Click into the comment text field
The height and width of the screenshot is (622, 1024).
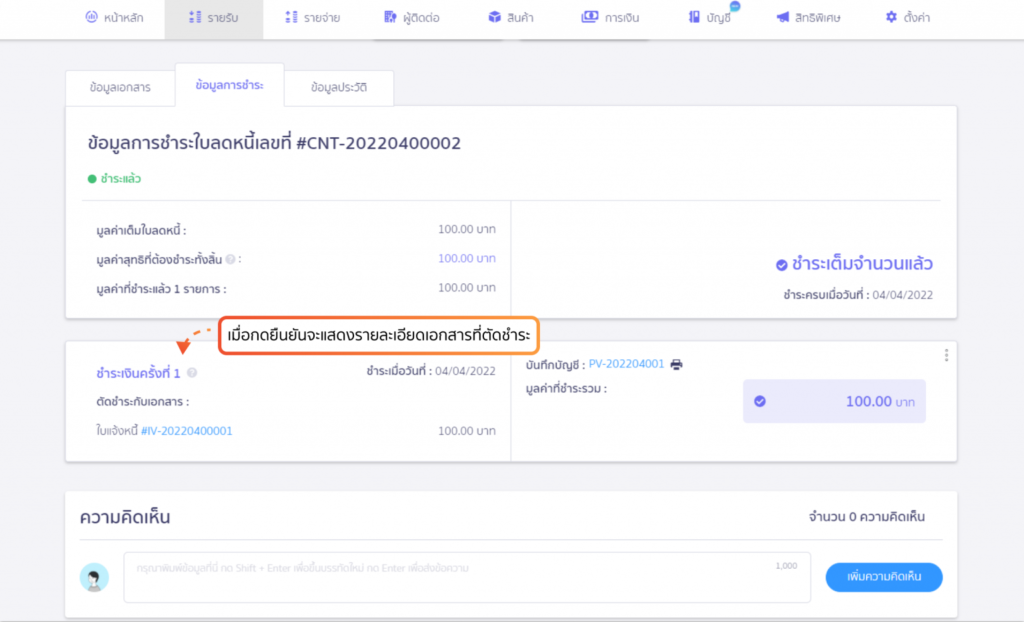point(467,577)
